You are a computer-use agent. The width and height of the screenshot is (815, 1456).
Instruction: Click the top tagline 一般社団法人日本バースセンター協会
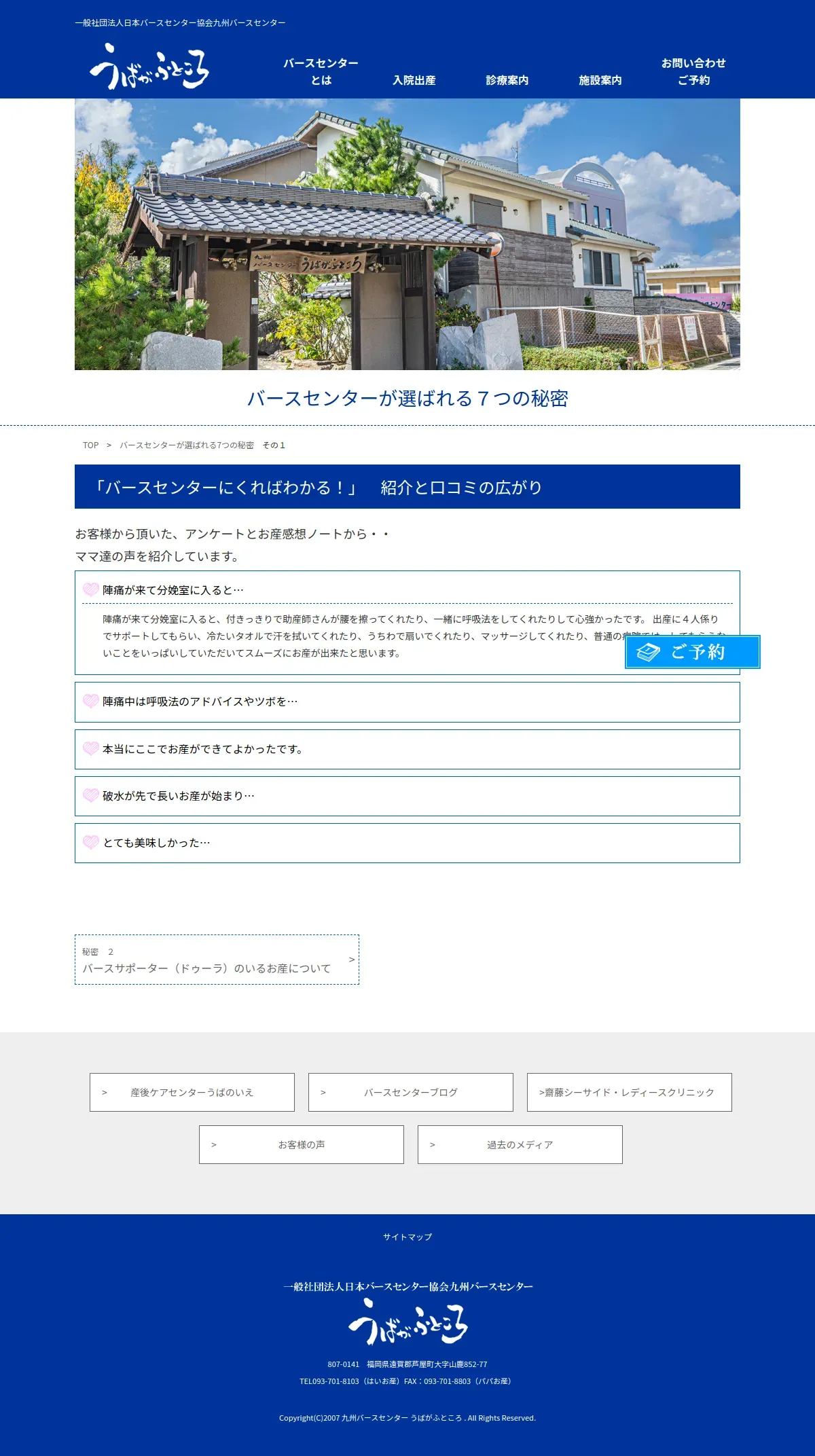pyautogui.click(x=180, y=23)
